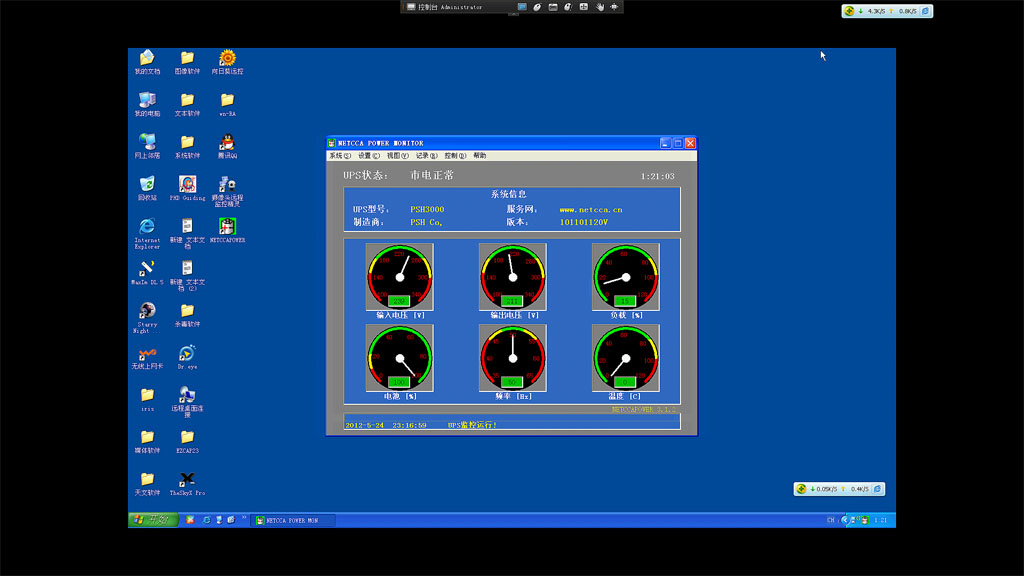Click the UPS监控运行 status bar message
Image resolution: width=1024 pixels, height=576 pixels.
pos(472,425)
